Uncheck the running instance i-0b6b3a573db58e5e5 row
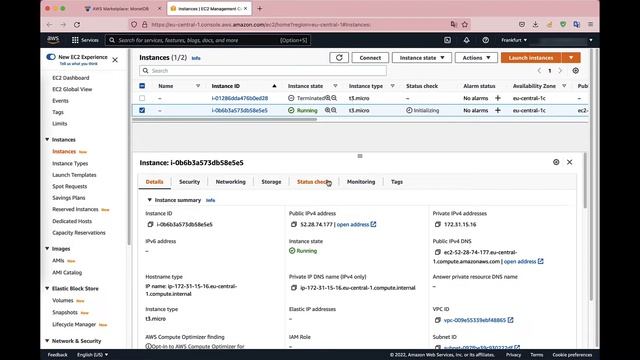Image resolution: width=640 pixels, height=360 pixels. point(142,110)
